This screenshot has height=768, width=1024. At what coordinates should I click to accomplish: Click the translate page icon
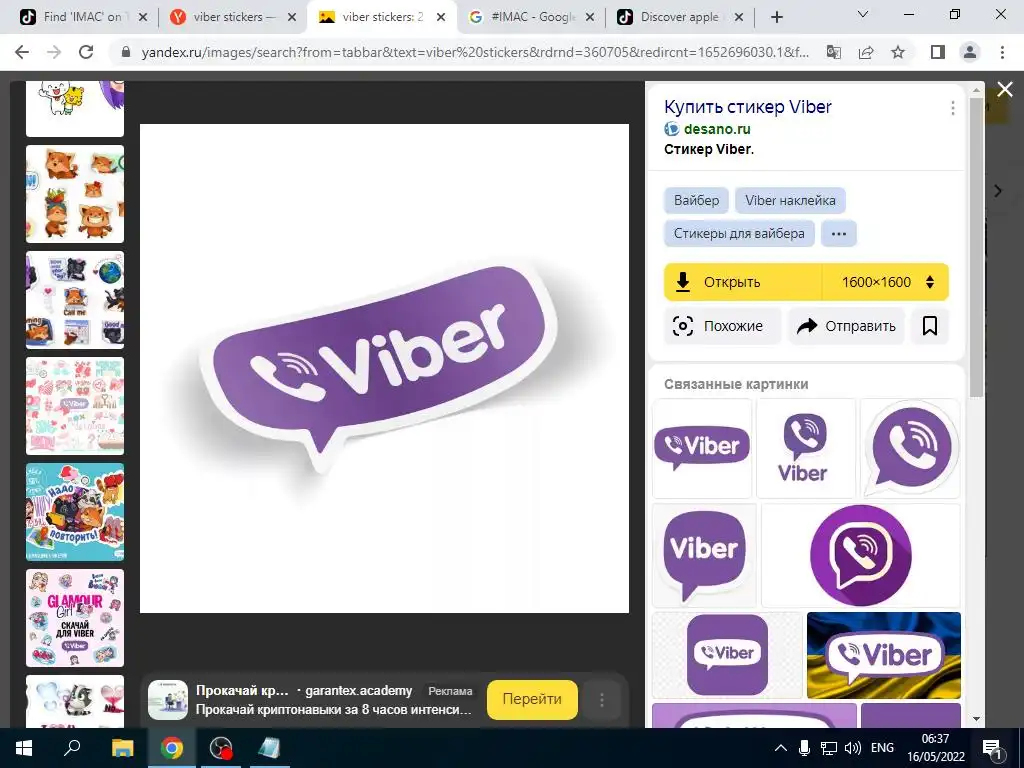[834, 52]
